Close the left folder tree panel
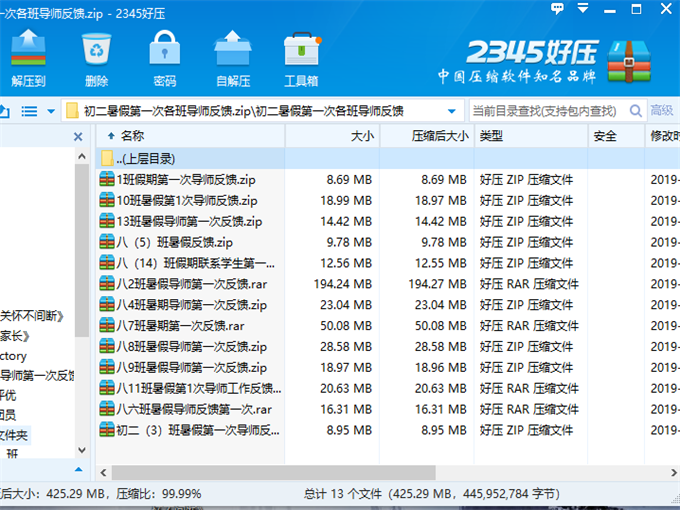 [x=80, y=136]
